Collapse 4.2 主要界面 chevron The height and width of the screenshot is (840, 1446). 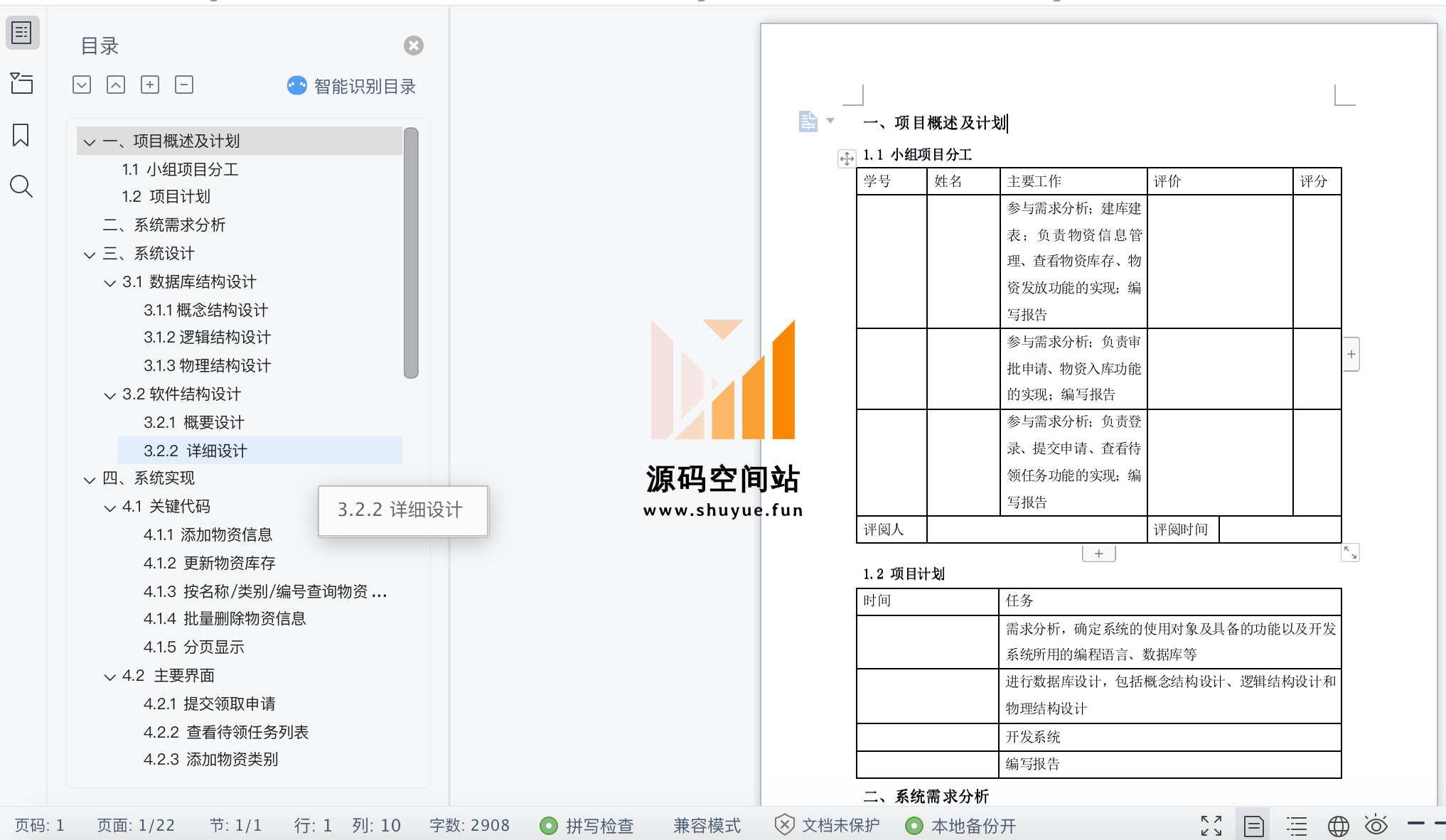(x=109, y=676)
